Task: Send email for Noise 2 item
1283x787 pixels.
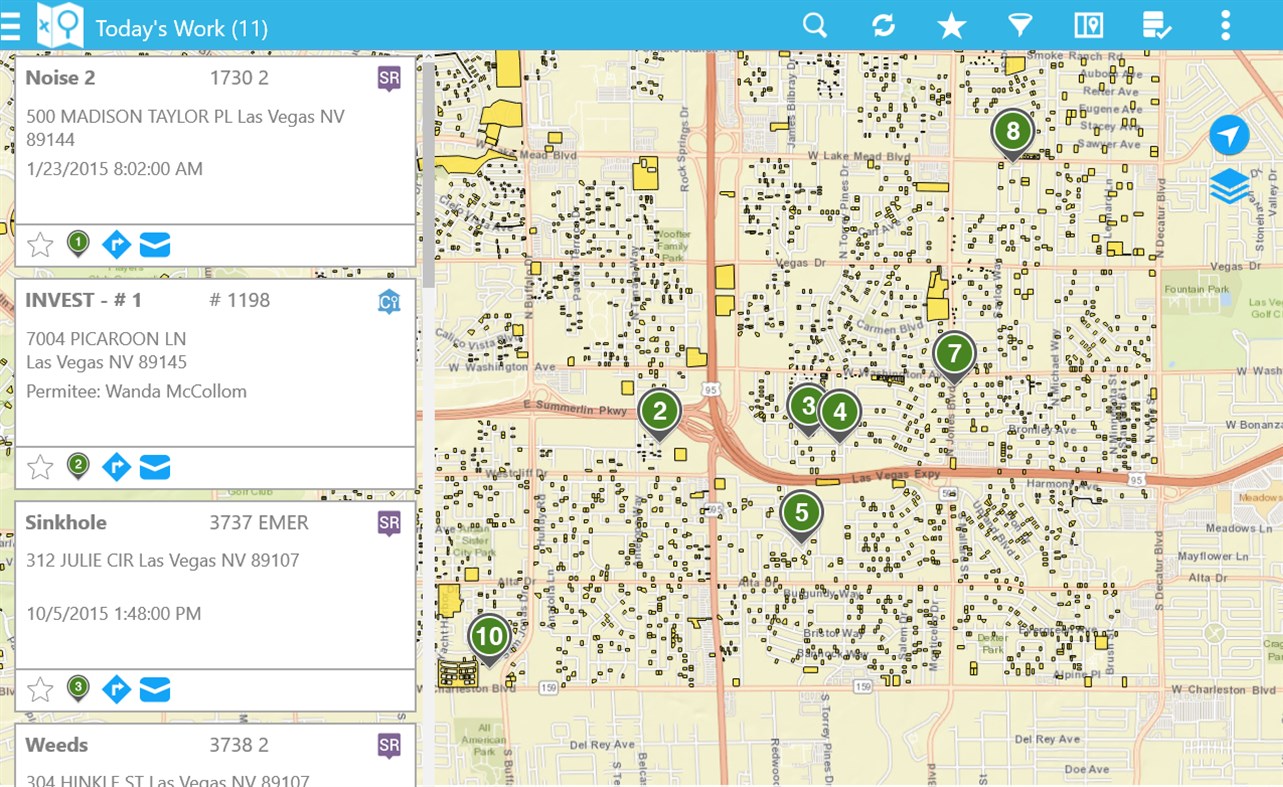Action: [x=155, y=245]
